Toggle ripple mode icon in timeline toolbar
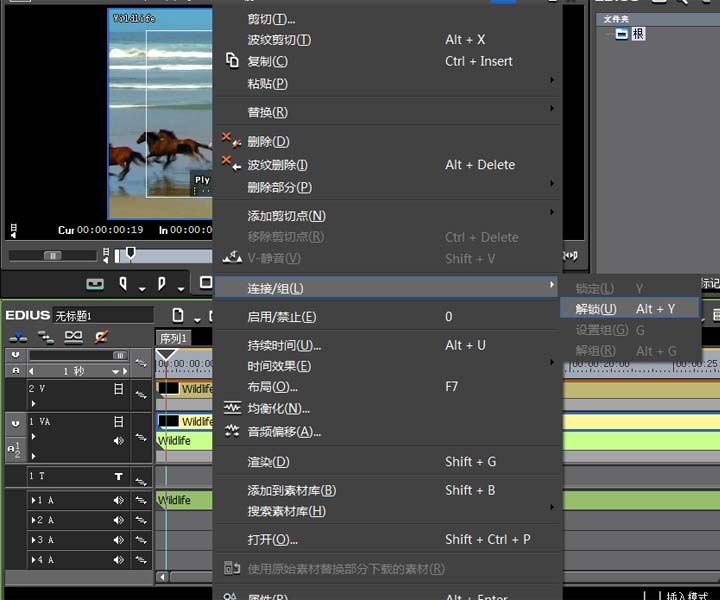 pos(45,337)
